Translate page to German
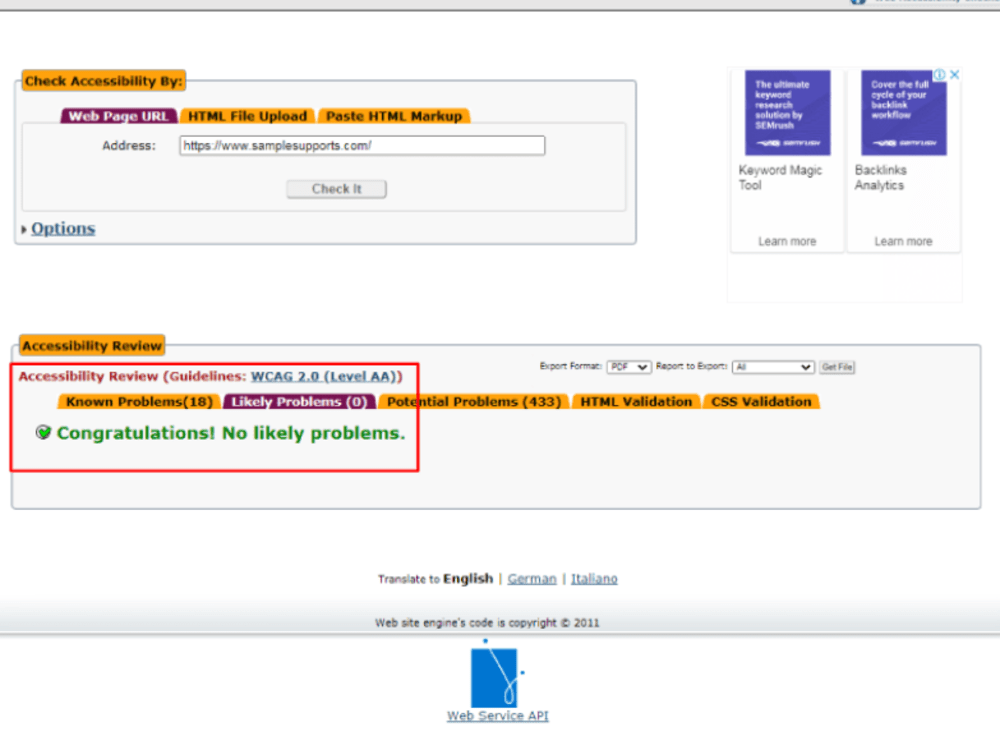The image size is (1000, 750). [x=532, y=578]
